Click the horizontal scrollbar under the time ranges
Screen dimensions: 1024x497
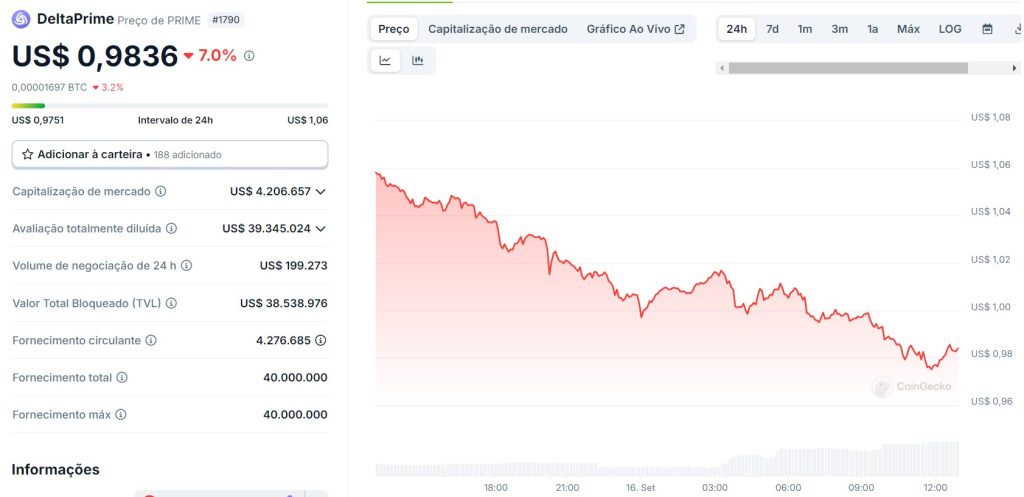pyautogui.click(x=848, y=68)
